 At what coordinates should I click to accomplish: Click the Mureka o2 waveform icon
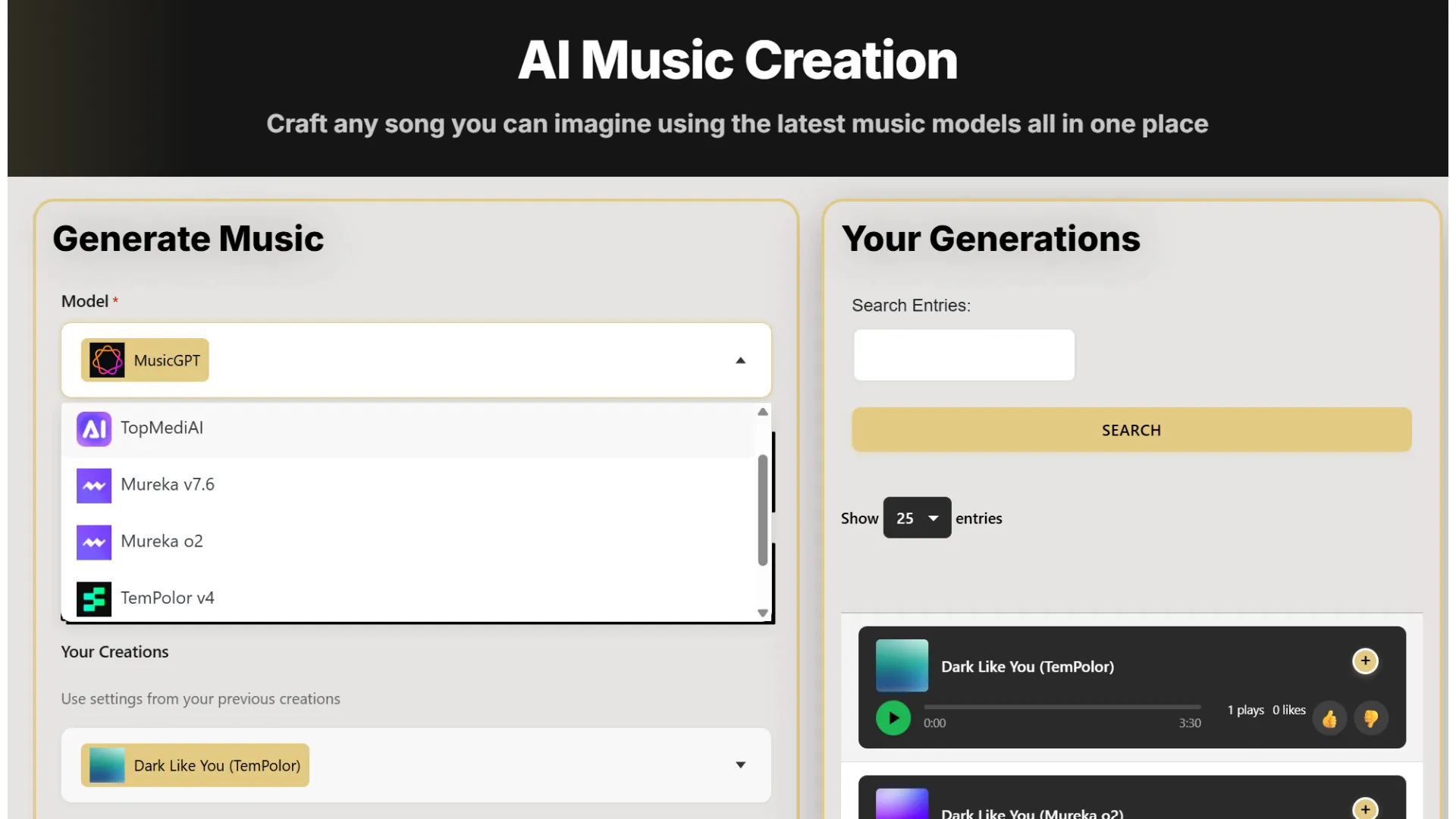point(93,542)
